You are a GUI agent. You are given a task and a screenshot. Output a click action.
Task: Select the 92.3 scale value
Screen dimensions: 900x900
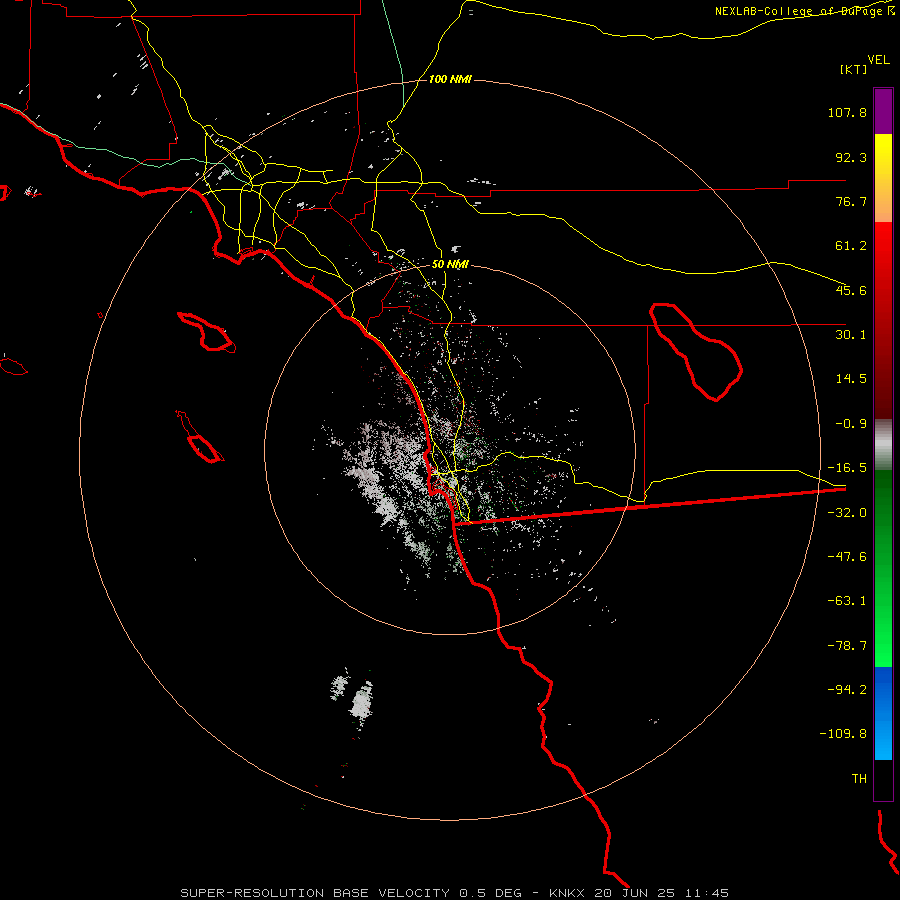(x=851, y=157)
